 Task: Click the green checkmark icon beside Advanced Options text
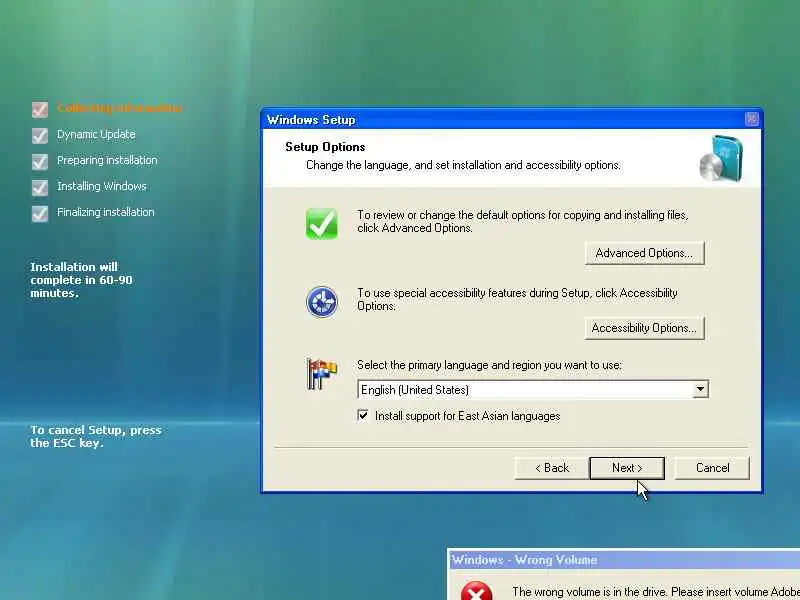(321, 223)
